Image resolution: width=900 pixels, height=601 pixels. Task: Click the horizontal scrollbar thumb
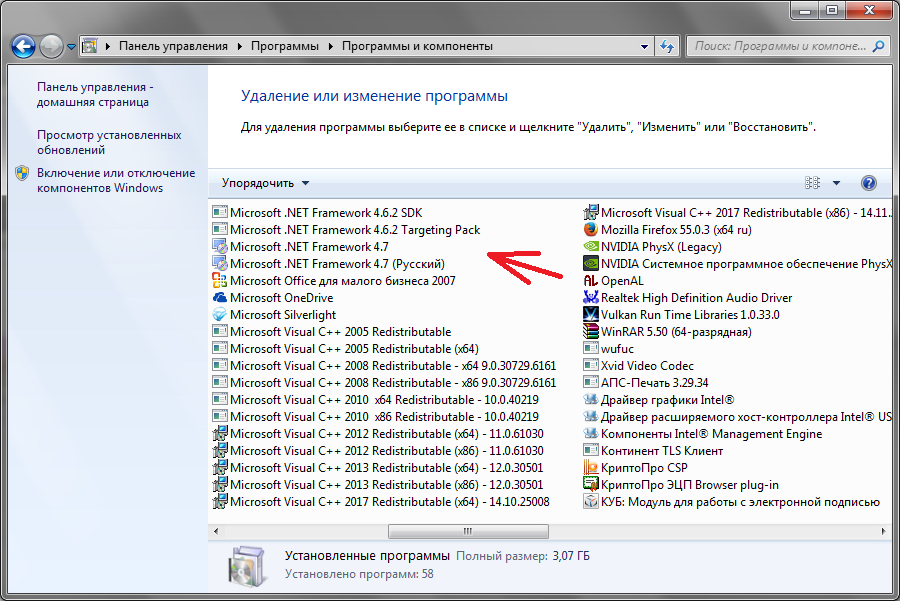(468, 532)
